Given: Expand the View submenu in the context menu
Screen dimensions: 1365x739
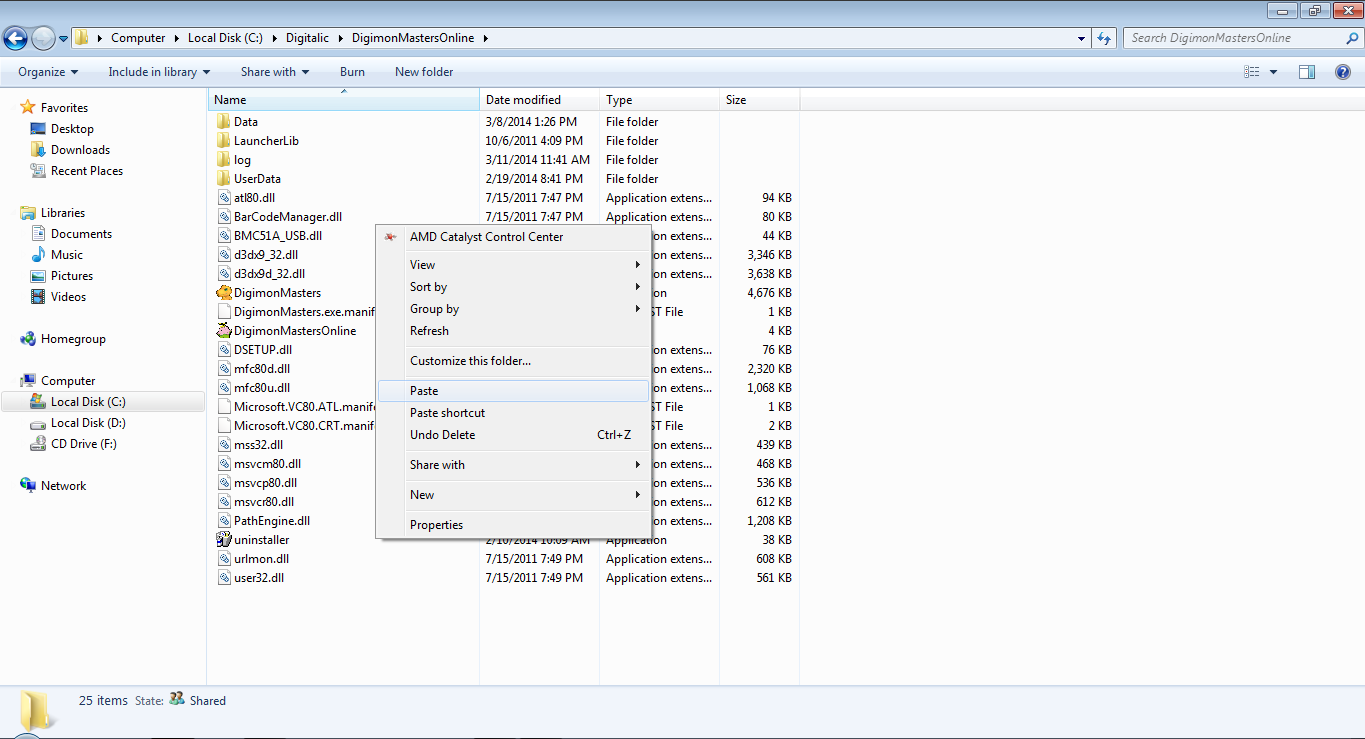Looking at the screenshot, I should coord(513,265).
